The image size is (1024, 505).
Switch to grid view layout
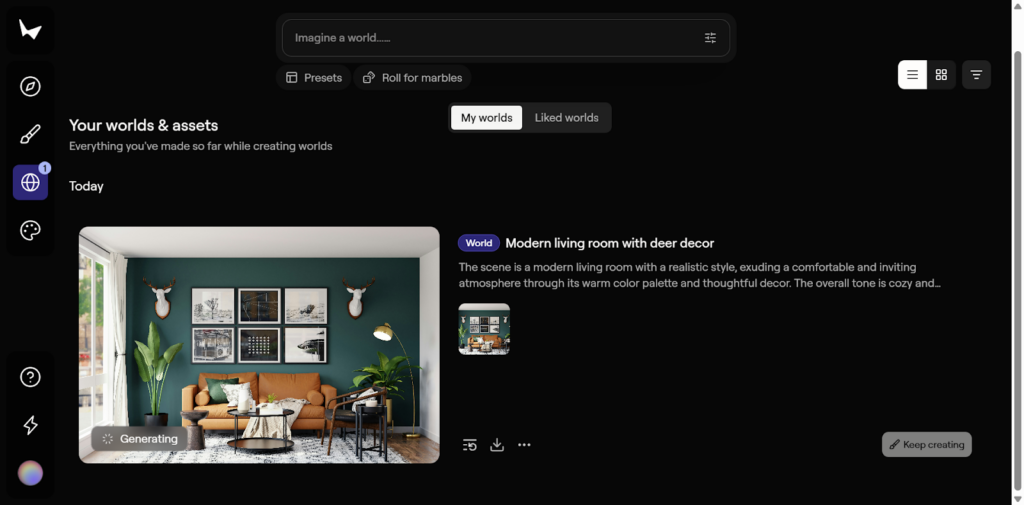coord(941,75)
